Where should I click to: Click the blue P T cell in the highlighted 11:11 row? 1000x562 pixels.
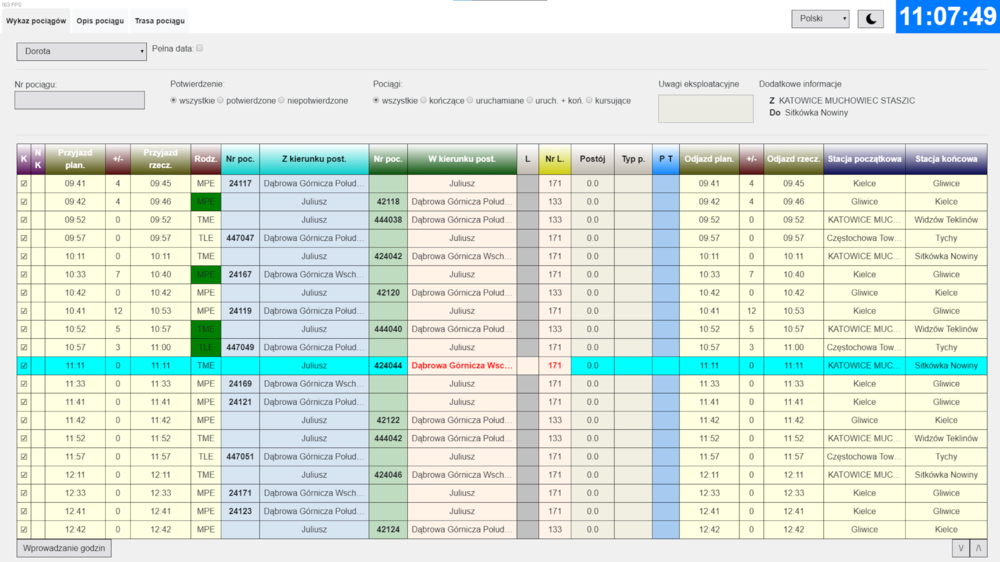(x=665, y=366)
